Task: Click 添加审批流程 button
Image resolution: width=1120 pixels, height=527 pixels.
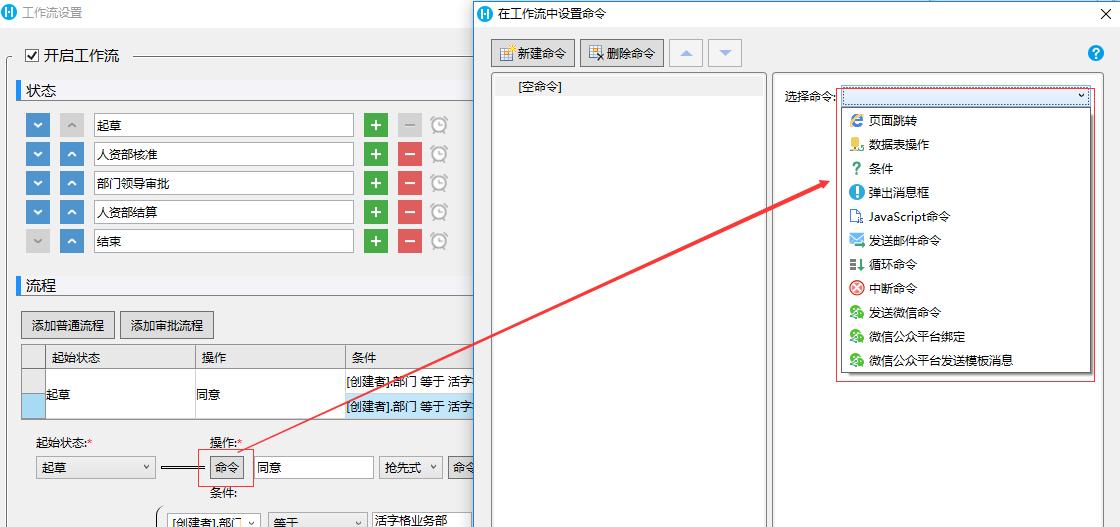Action: (x=166, y=325)
